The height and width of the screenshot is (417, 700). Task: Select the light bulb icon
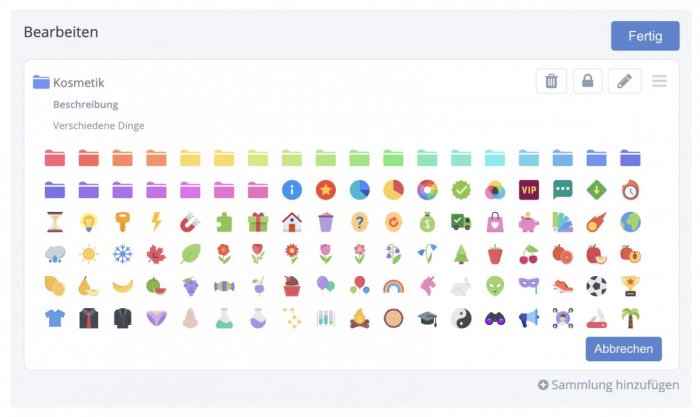pos(88,222)
